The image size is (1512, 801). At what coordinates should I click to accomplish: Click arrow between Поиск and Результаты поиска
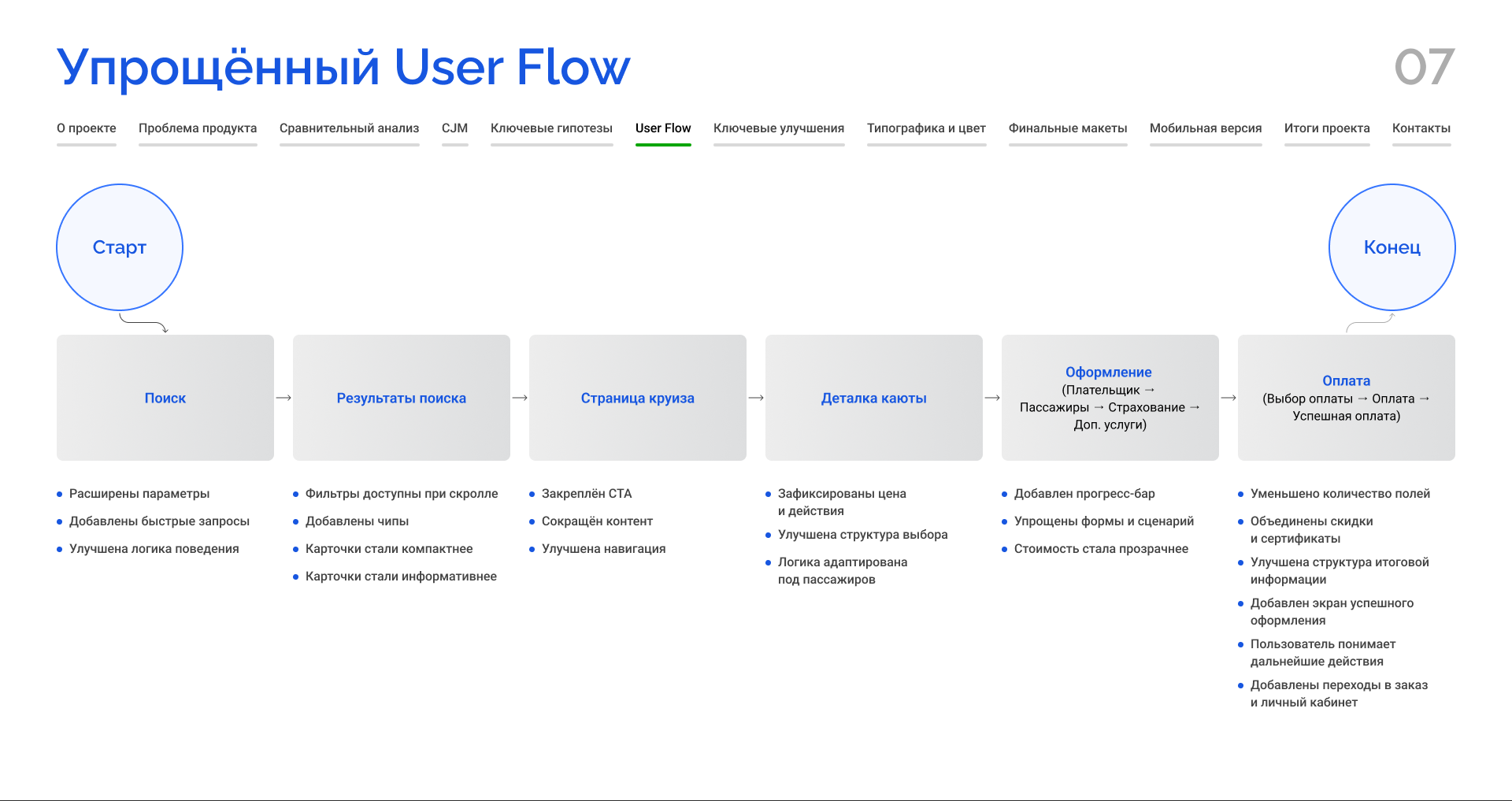(x=283, y=398)
